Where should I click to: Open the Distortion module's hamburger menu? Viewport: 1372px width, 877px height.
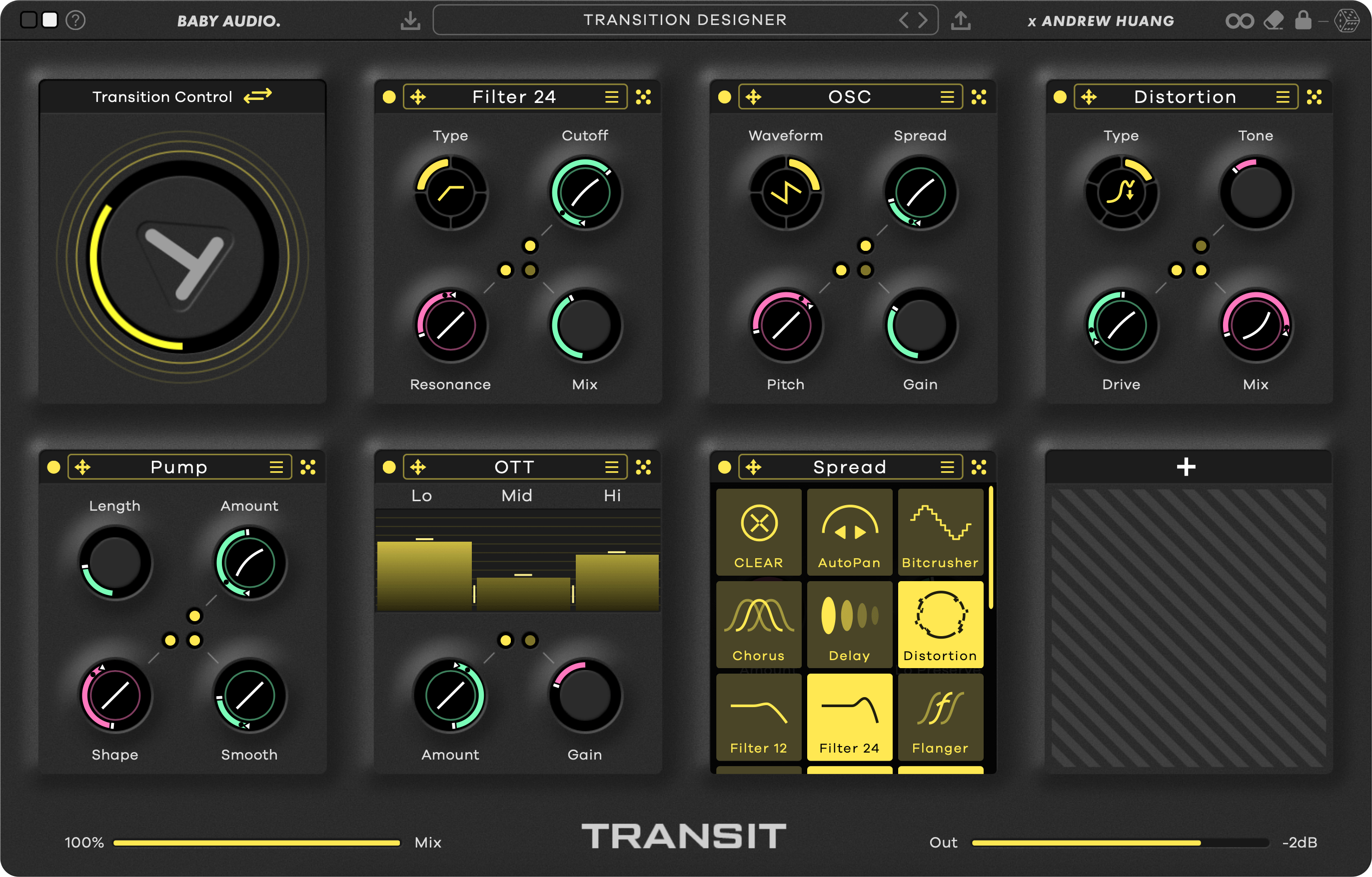pyautogui.click(x=1283, y=96)
